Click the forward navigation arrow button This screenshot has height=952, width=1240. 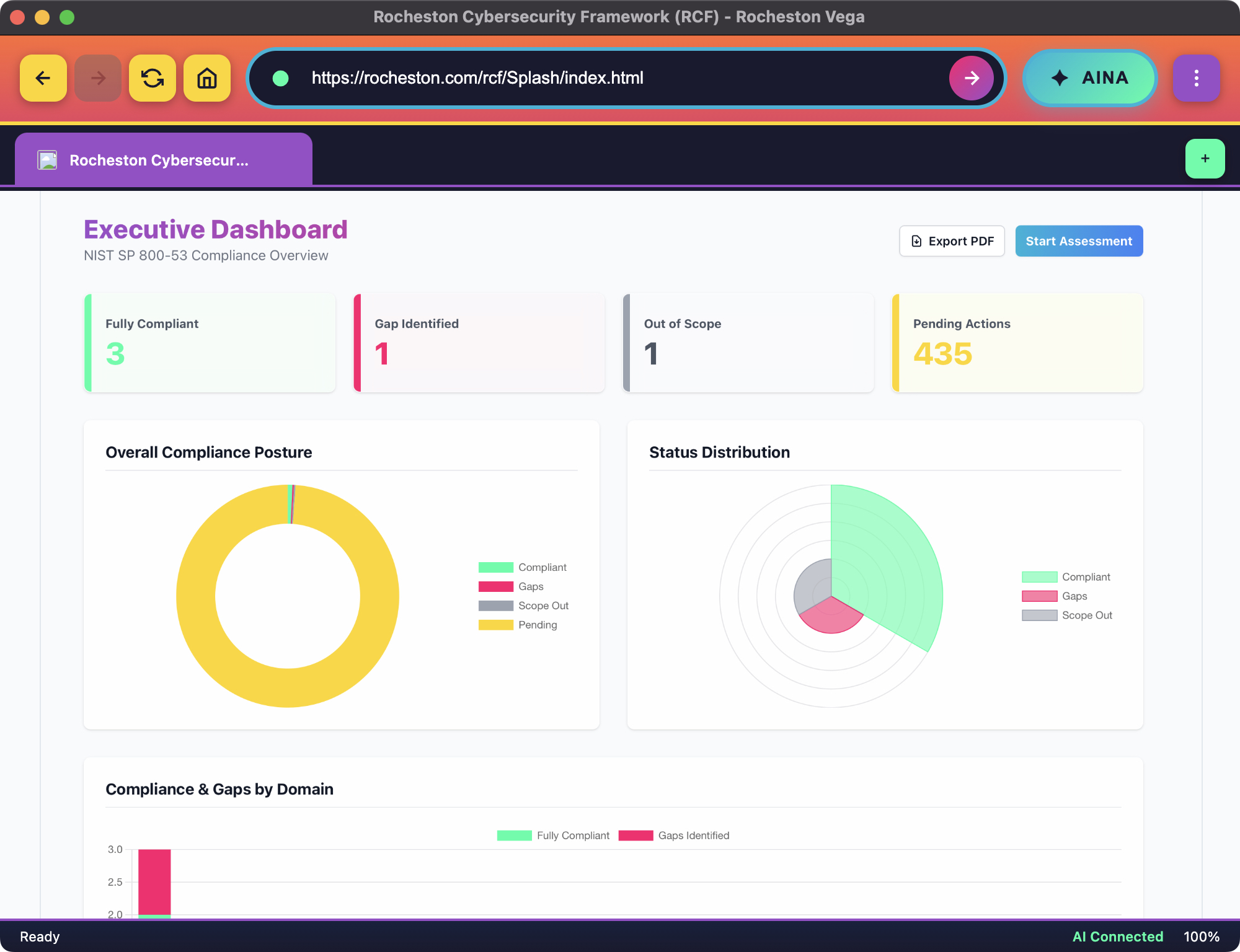[97, 78]
